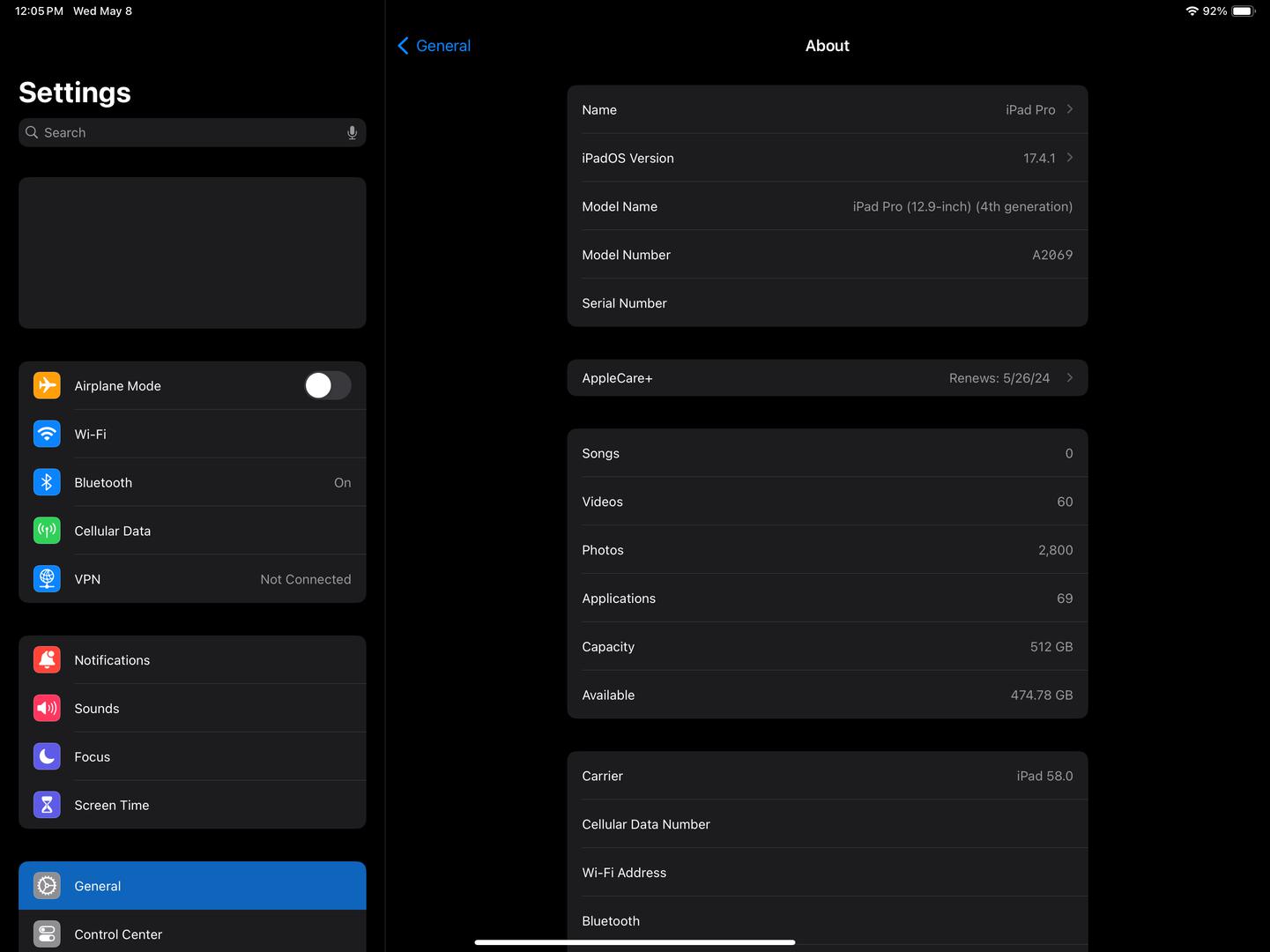Viewport: 1270px width, 952px height.
Task: Tap the battery status icon
Action: [1244, 11]
